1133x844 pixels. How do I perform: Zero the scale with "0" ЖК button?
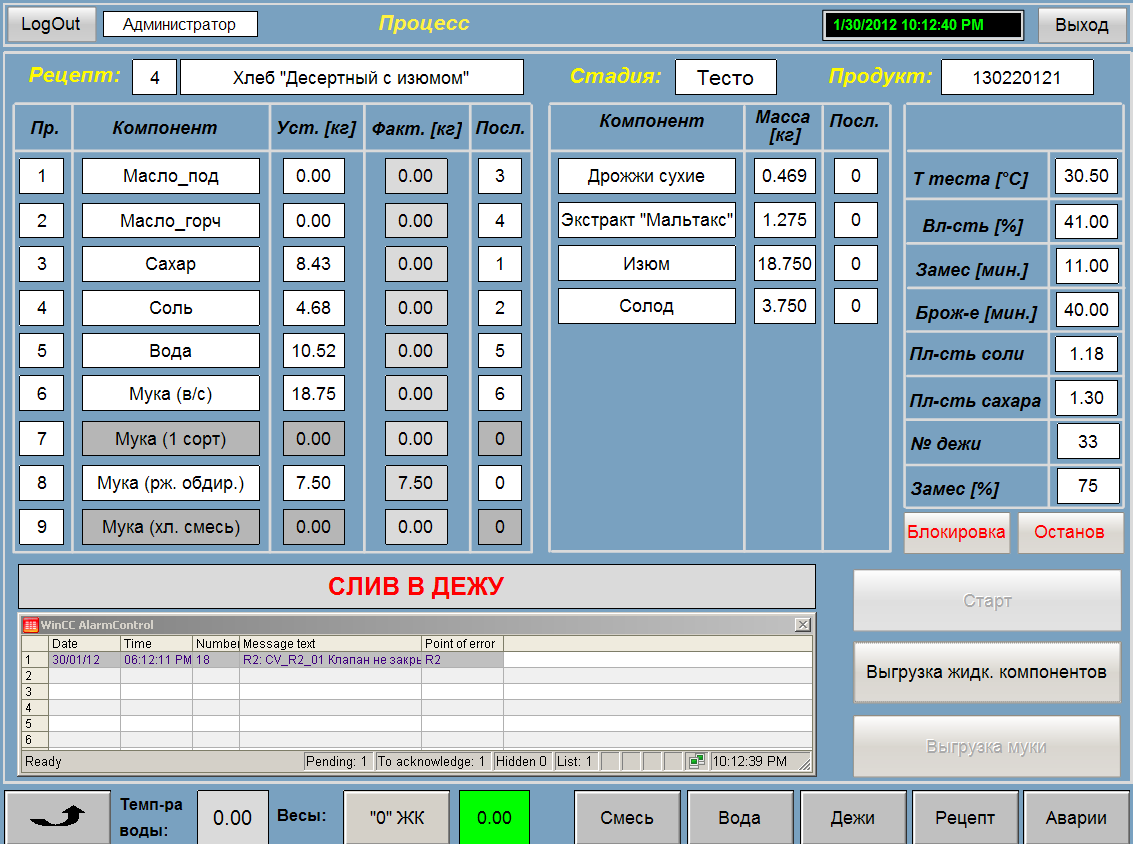click(x=396, y=817)
